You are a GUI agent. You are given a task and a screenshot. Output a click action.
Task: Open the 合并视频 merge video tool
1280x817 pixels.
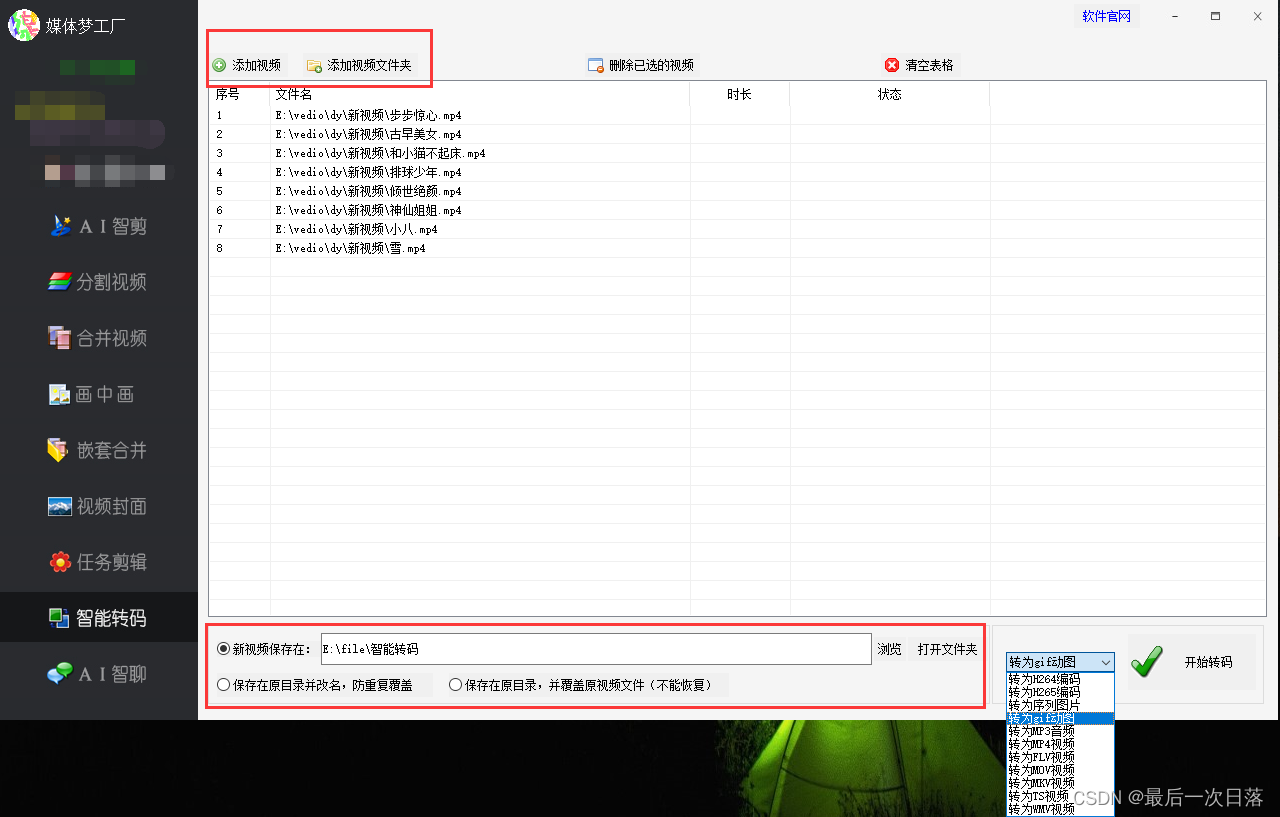[x=99, y=338]
